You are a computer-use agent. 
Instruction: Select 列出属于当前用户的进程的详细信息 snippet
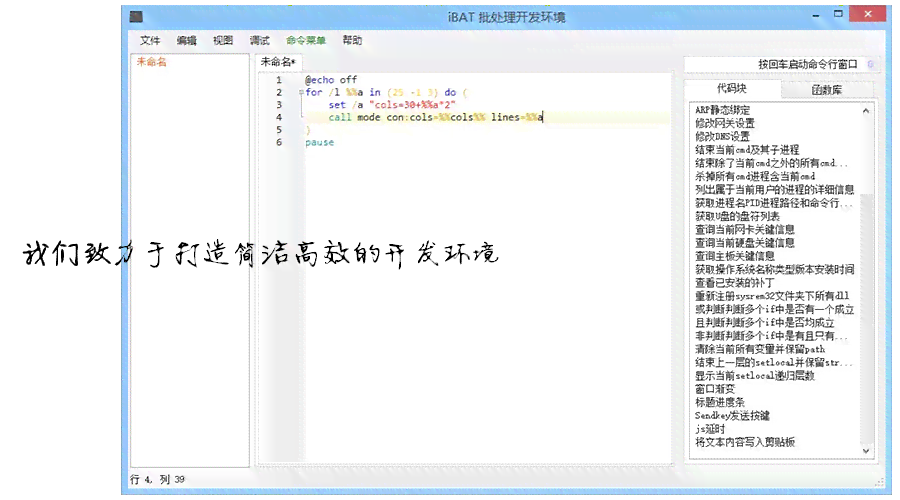(x=774, y=189)
